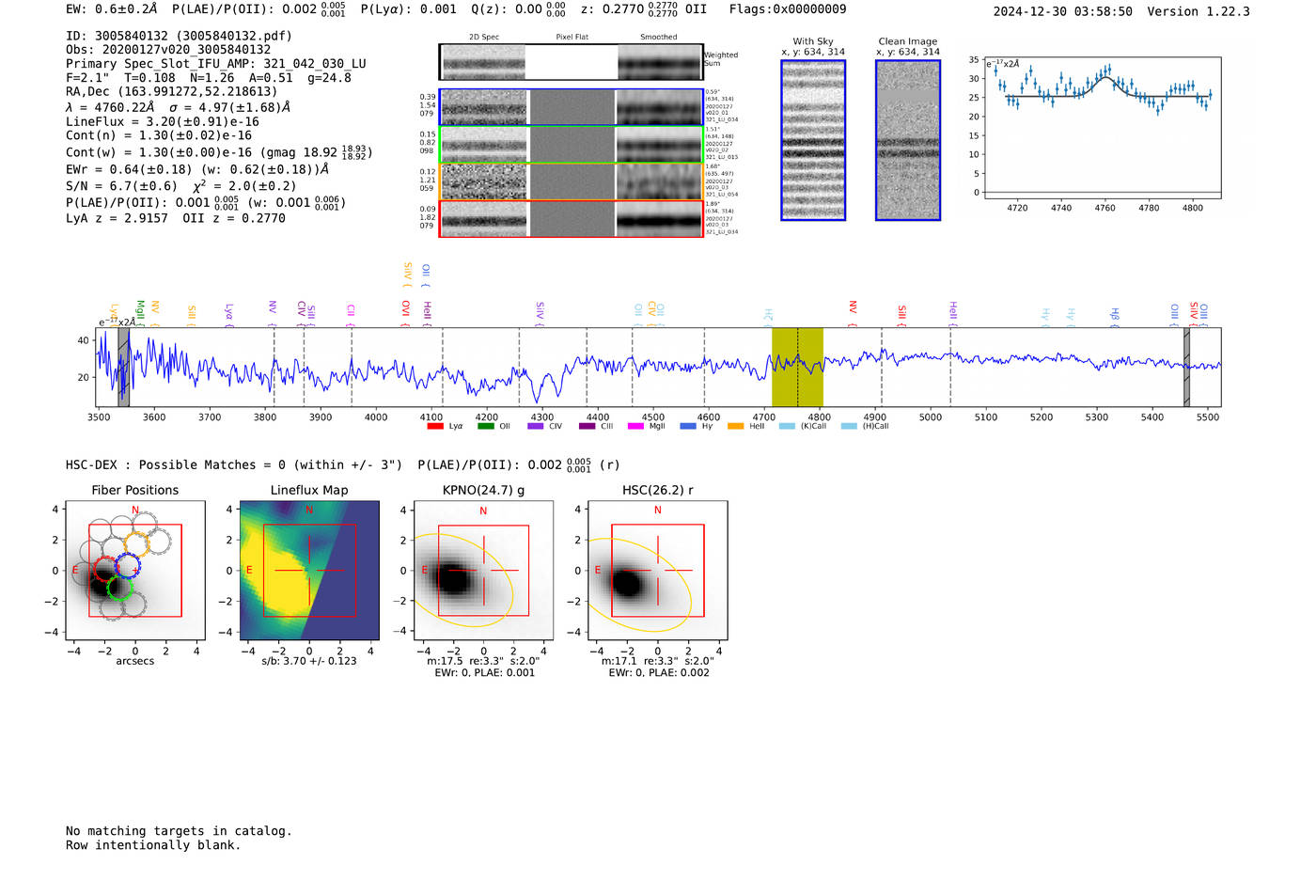The height and width of the screenshot is (896, 1316).
Task: Click the Obs: 20200127v020_3005840132 line
Action: [x=168, y=50]
